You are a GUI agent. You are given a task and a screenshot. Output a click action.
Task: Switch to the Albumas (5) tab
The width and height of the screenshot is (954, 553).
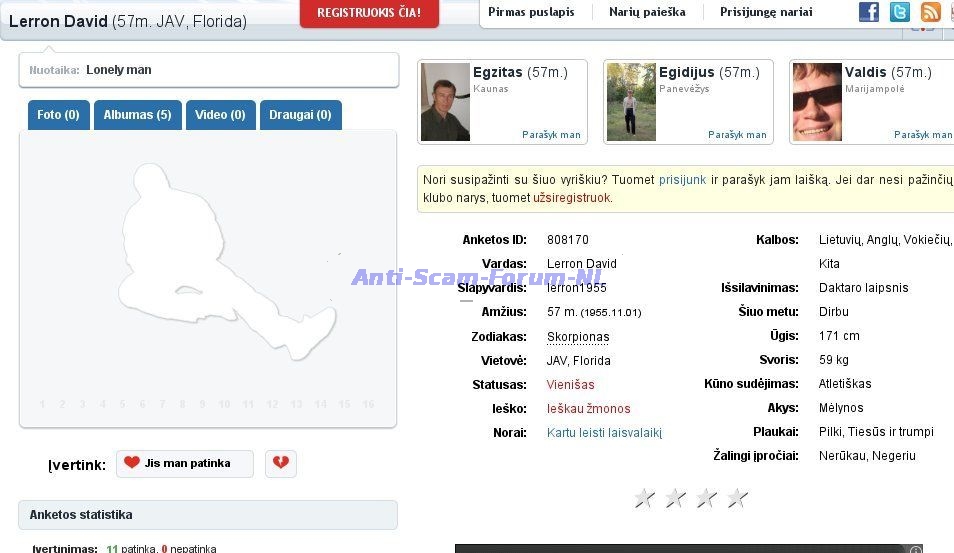(137, 115)
